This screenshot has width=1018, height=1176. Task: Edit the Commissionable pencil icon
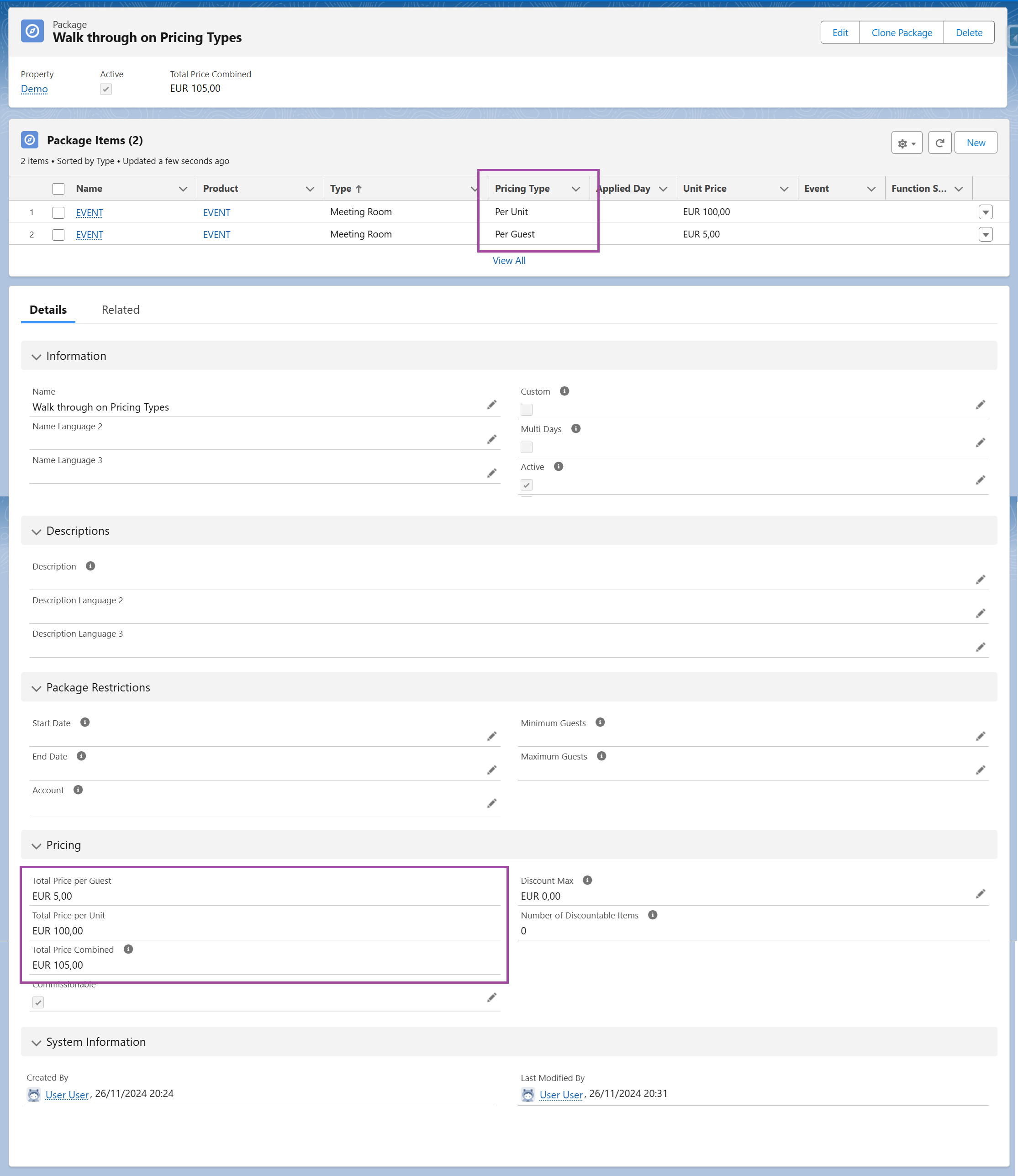point(492,997)
